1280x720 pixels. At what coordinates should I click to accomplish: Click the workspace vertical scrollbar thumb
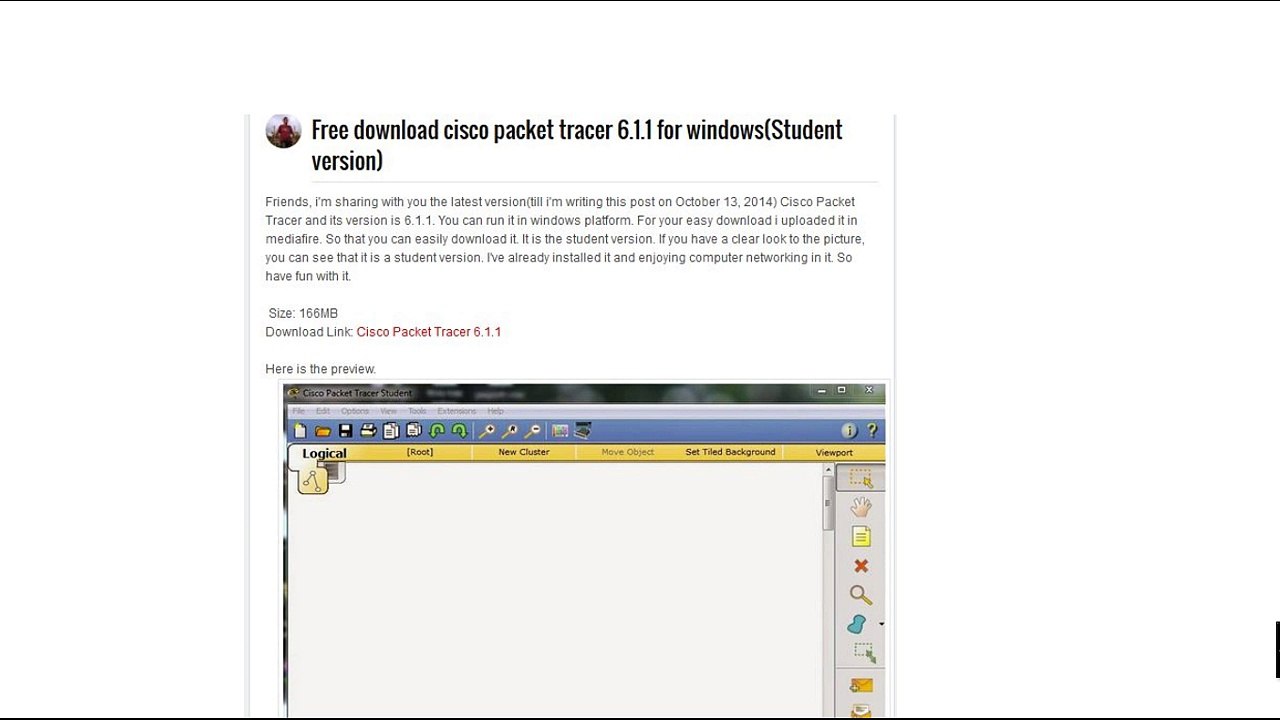click(x=828, y=503)
